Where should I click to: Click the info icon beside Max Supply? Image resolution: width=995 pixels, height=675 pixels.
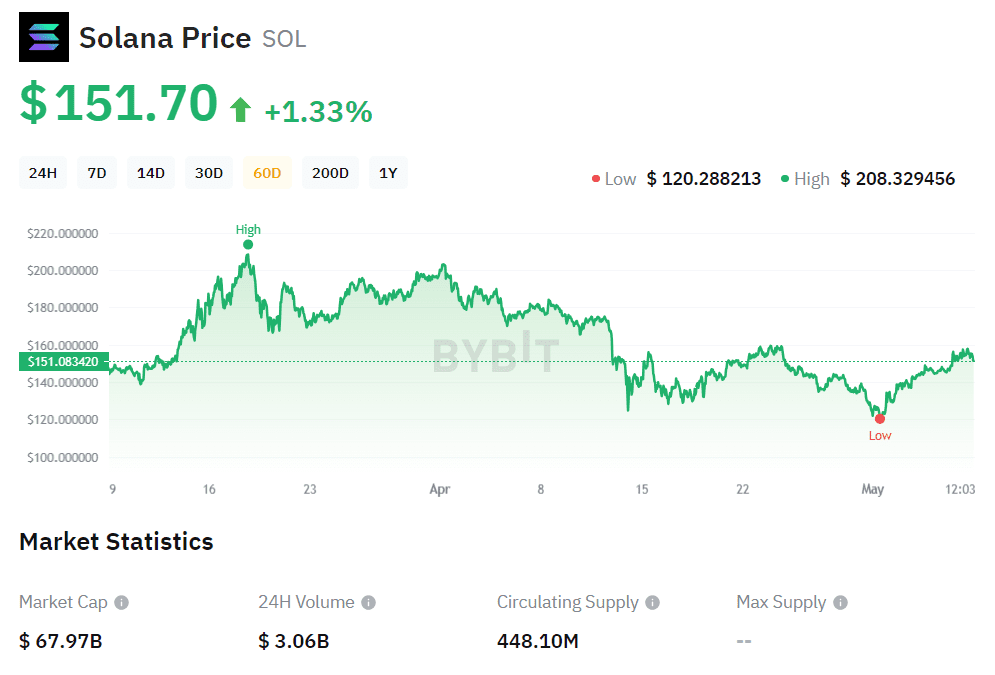[x=840, y=603]
